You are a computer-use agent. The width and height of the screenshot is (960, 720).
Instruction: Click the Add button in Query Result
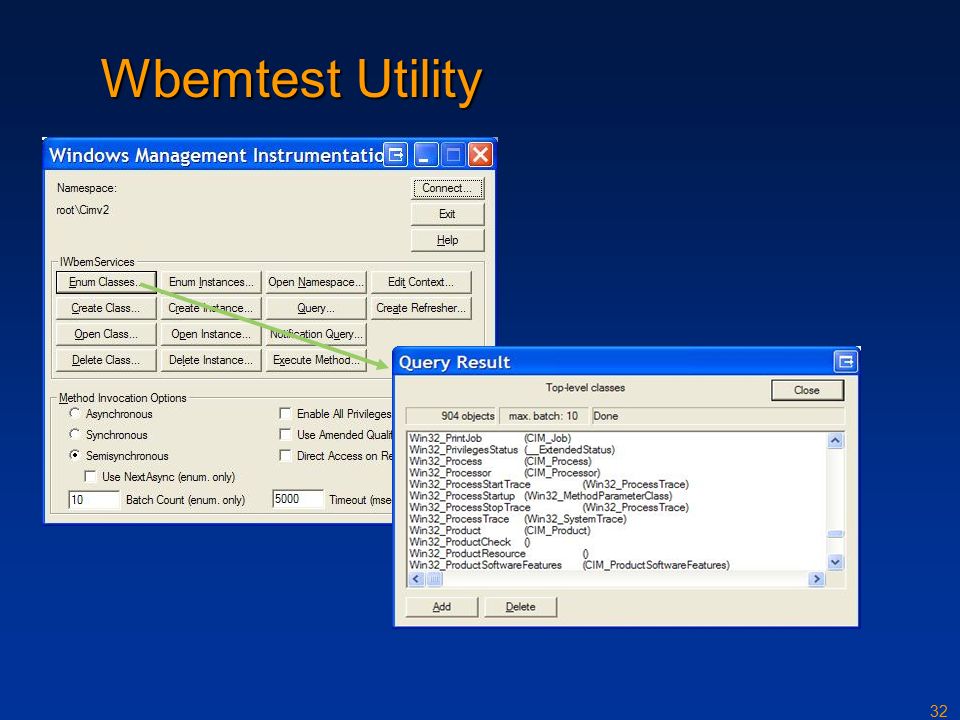[441, 607]
